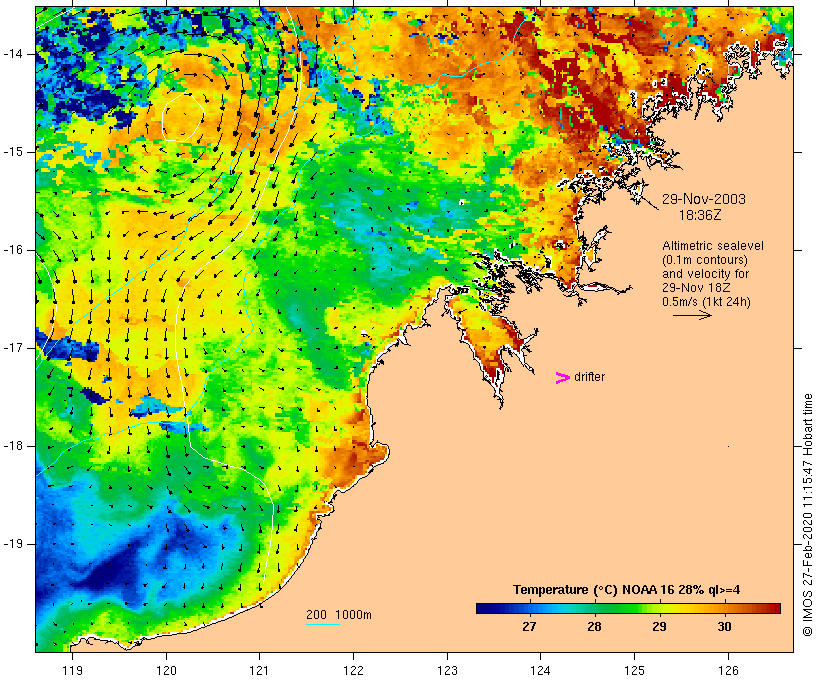Click the longitude label "121"
Image resolution: width=820 pixels, height=680 pixels.
click(259, 670)
